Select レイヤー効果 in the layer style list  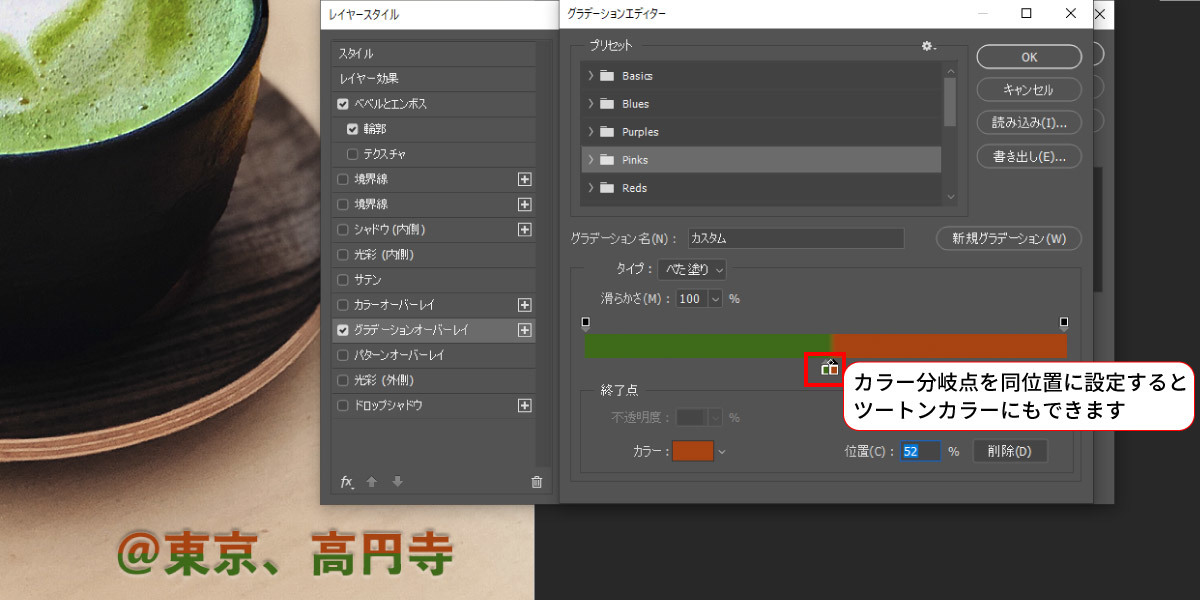433,79
